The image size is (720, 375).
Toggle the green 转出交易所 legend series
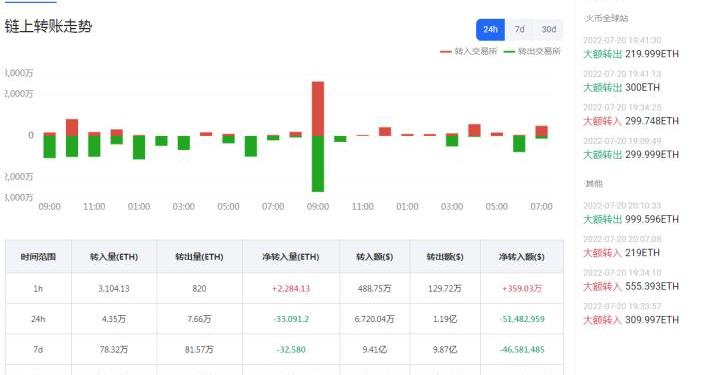pyautogui.click(x=532, y=51)
